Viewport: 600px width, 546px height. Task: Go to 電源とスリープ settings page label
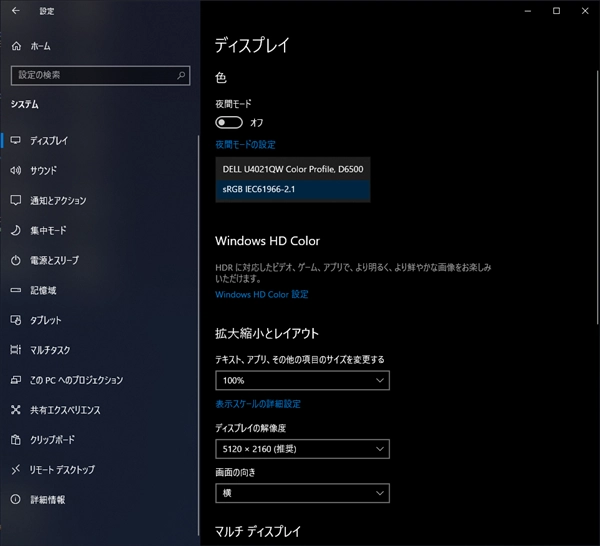55,260
